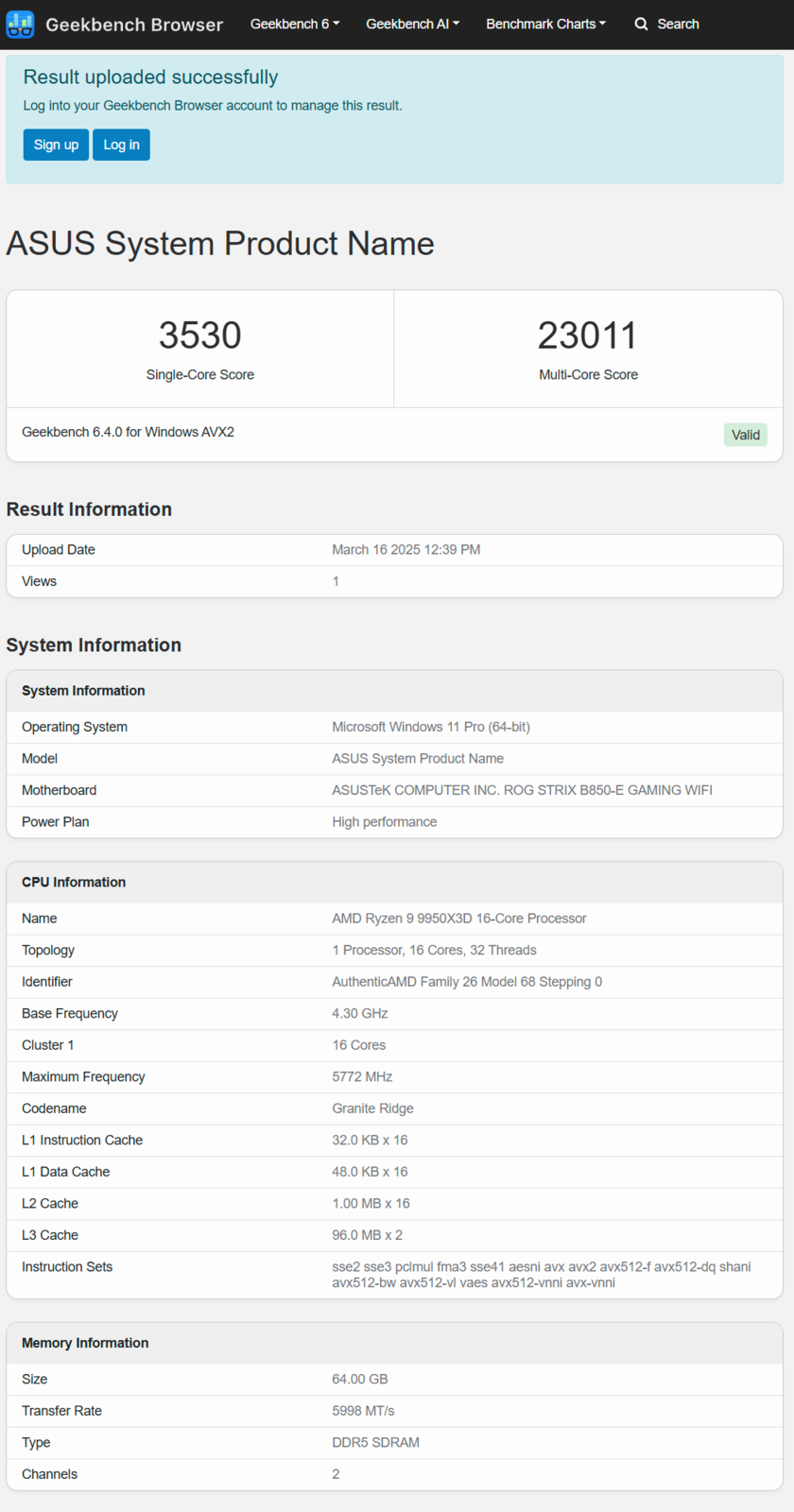Select 'Granite Ridge' codename value

[372, 1108]
